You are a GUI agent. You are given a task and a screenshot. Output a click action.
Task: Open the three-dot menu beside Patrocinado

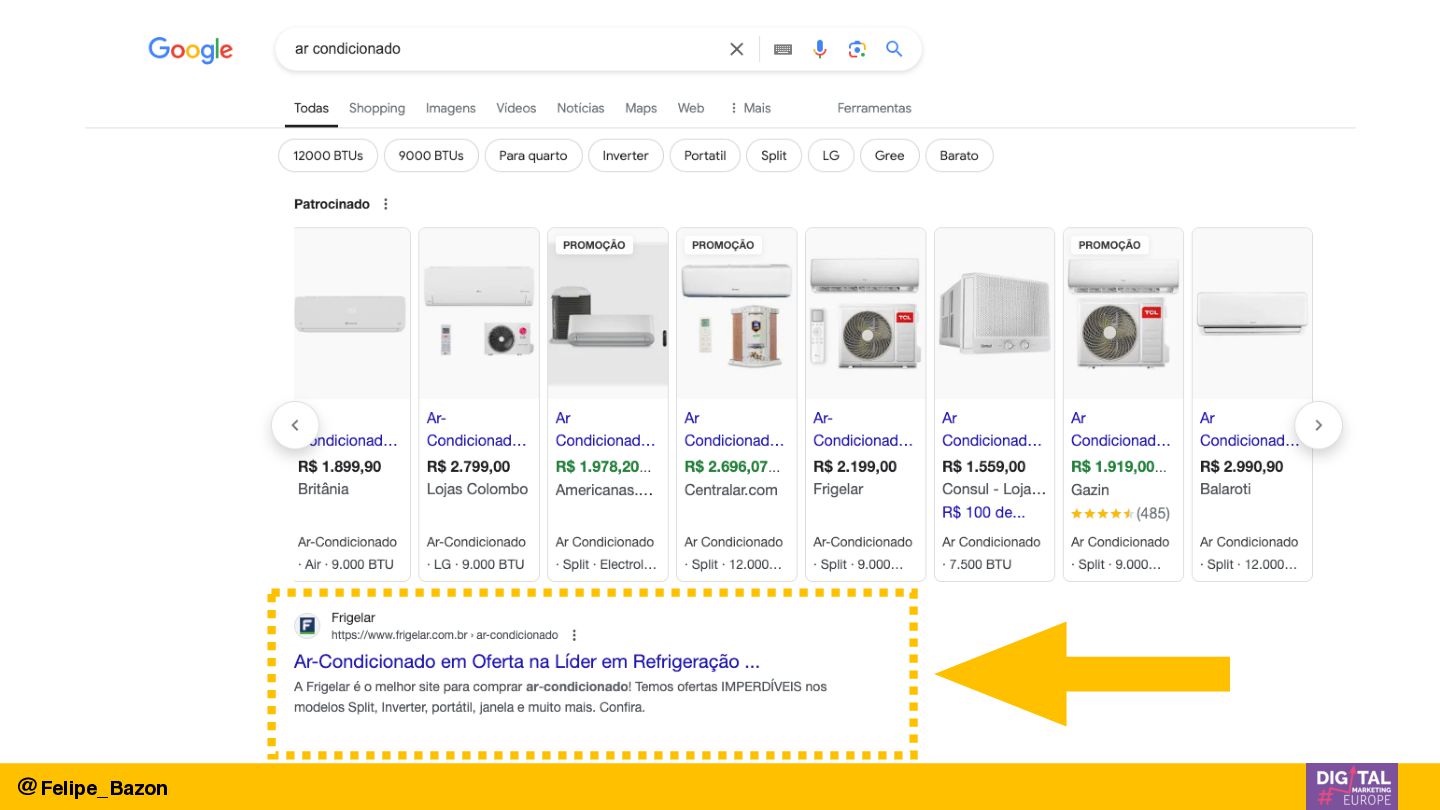click(x=386, y=204)
